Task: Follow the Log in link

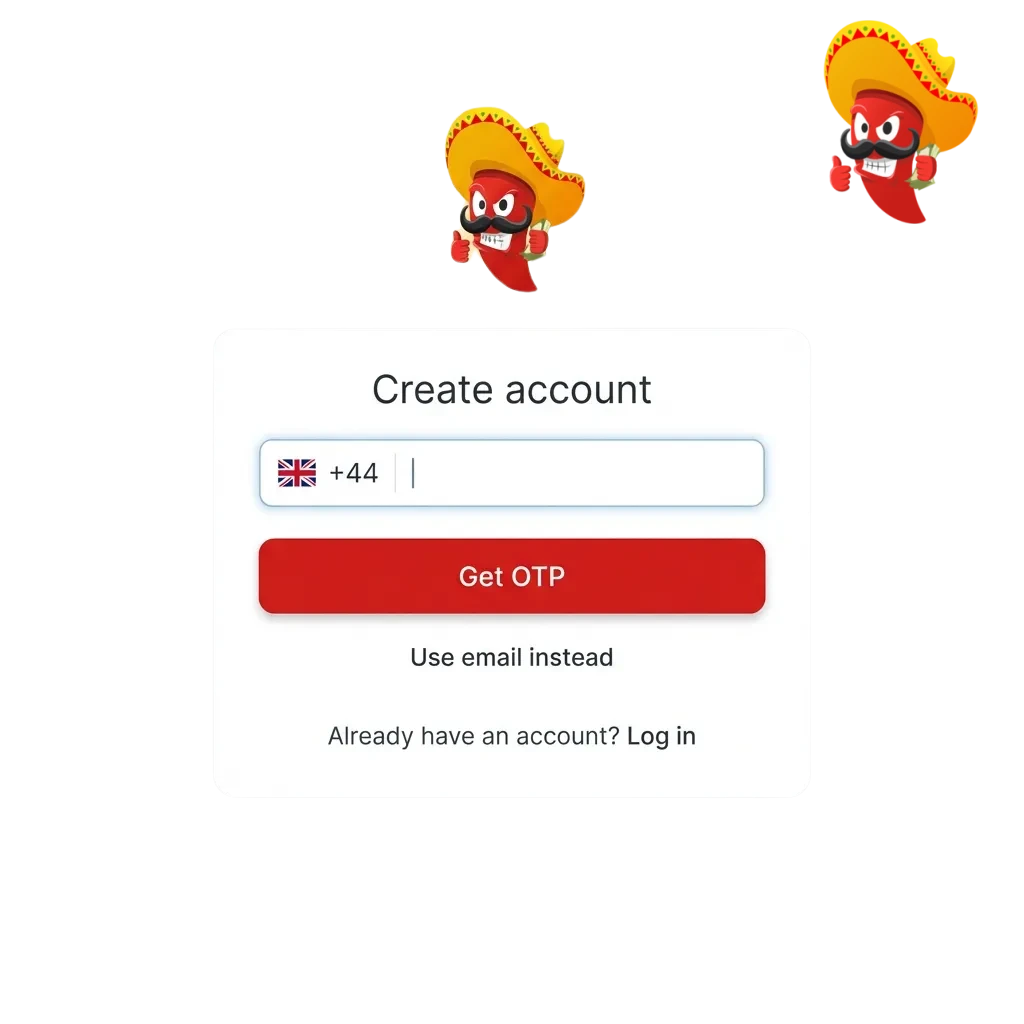Action: coord(661,736)
